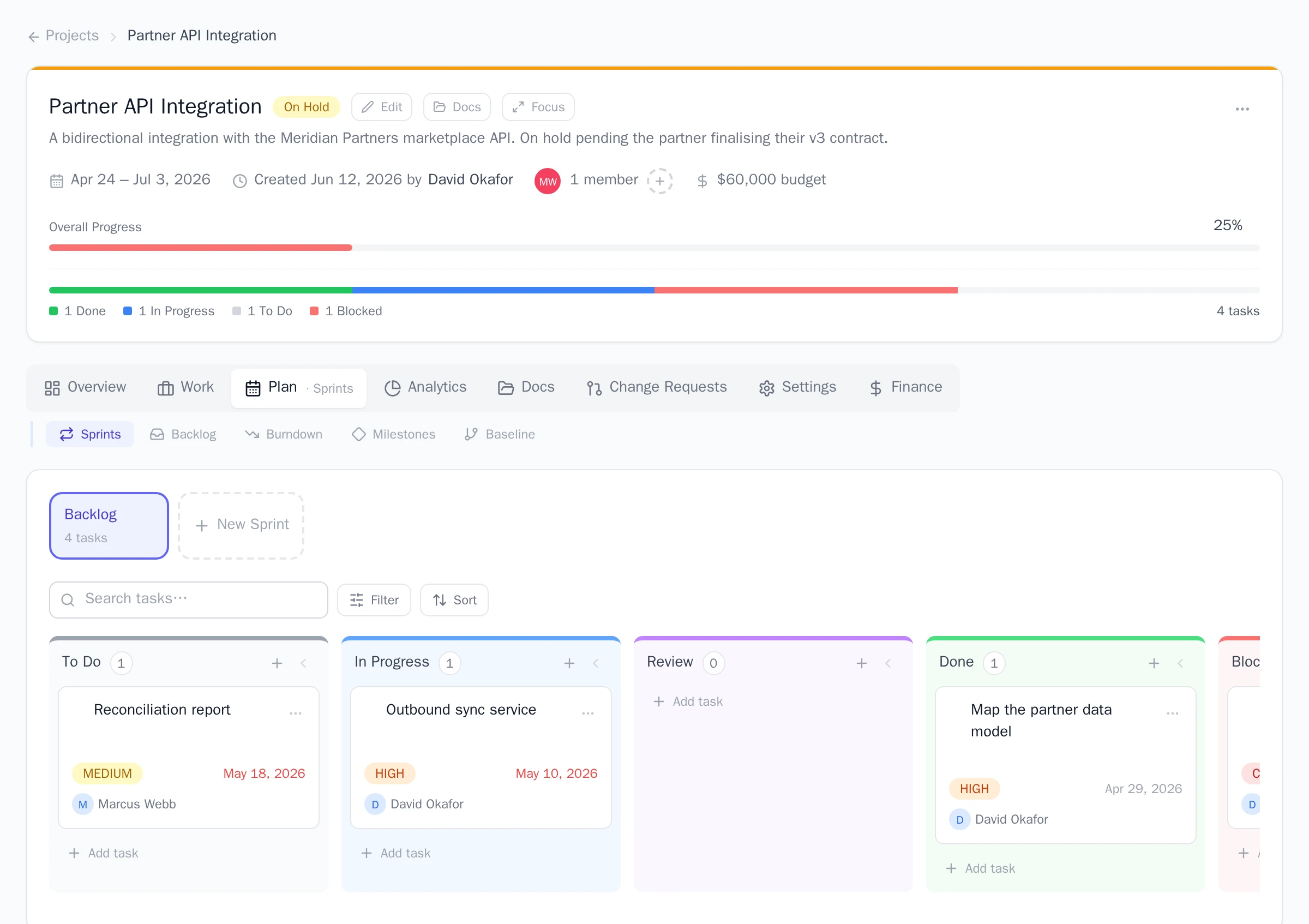Click the red Blocked segment of status bar
1309x924 pixels.
806,290
